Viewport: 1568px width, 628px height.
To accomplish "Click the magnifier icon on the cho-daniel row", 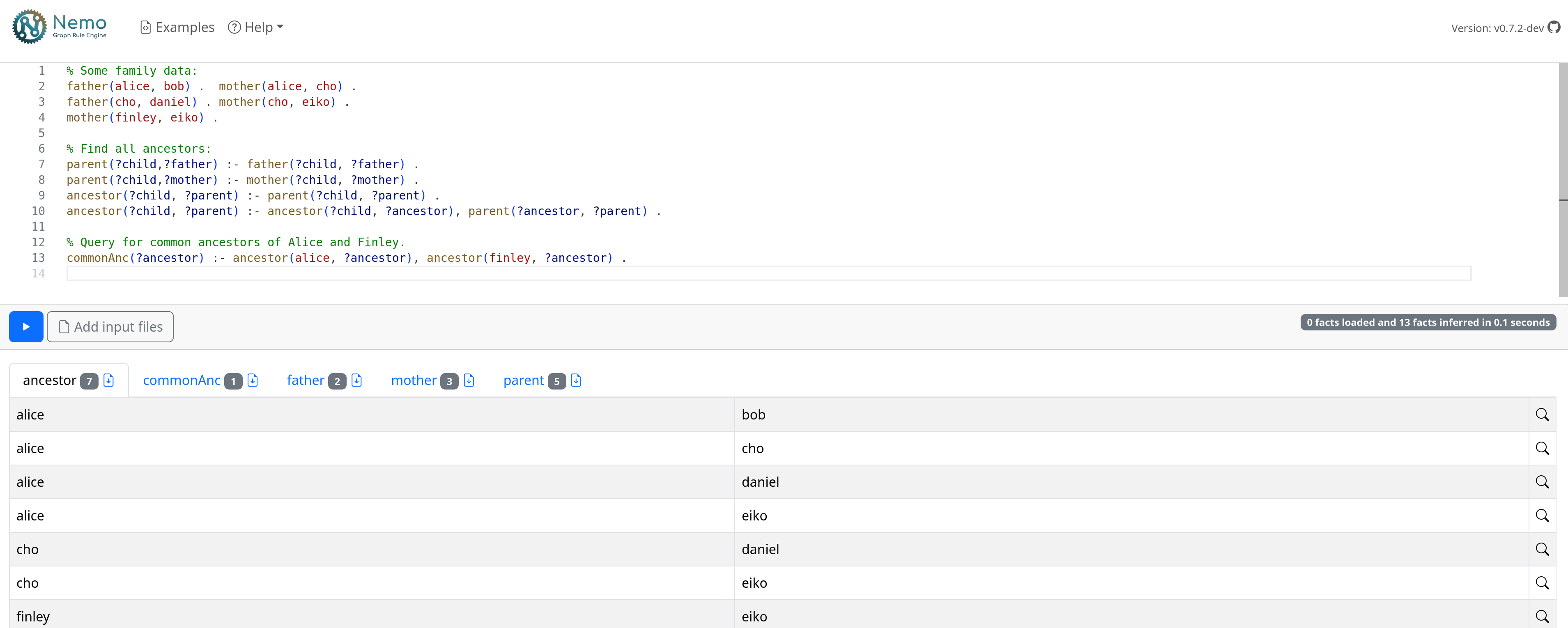I will (x=1542, y=549).
